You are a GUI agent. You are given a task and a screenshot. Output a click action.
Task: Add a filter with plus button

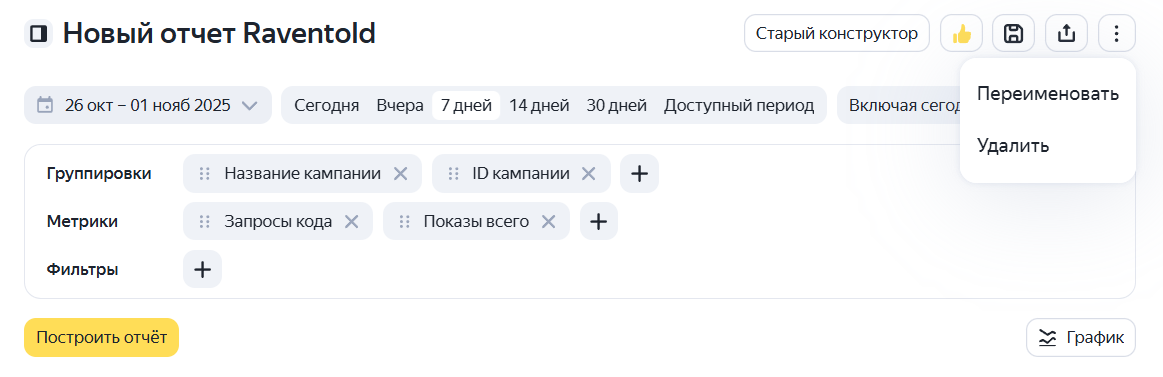pos(202,269)
